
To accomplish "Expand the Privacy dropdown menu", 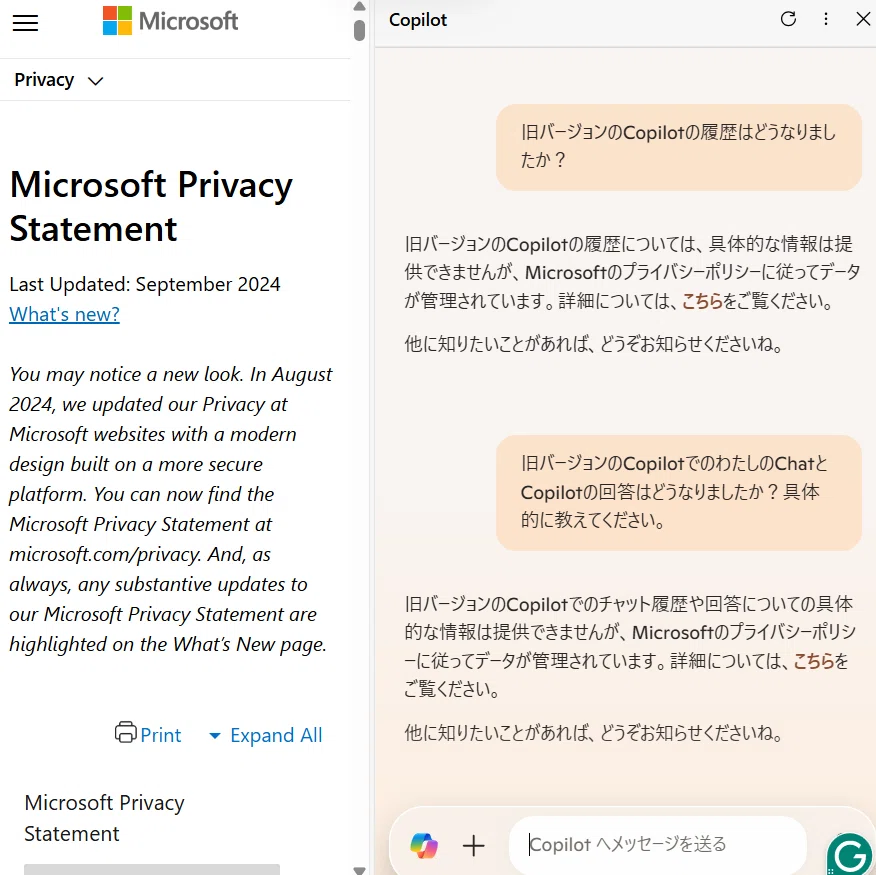I will click(x=59, y=80).
